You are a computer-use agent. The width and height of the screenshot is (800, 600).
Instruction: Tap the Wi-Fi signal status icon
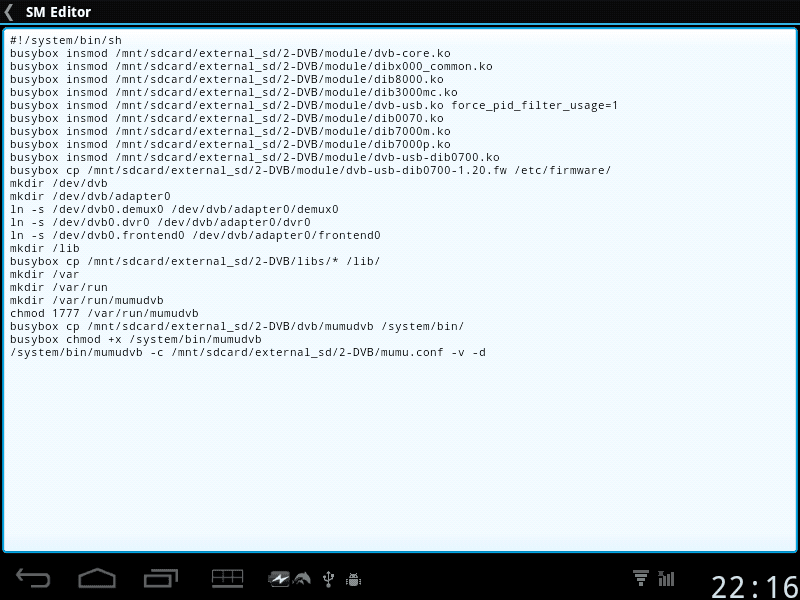point(641,578)
